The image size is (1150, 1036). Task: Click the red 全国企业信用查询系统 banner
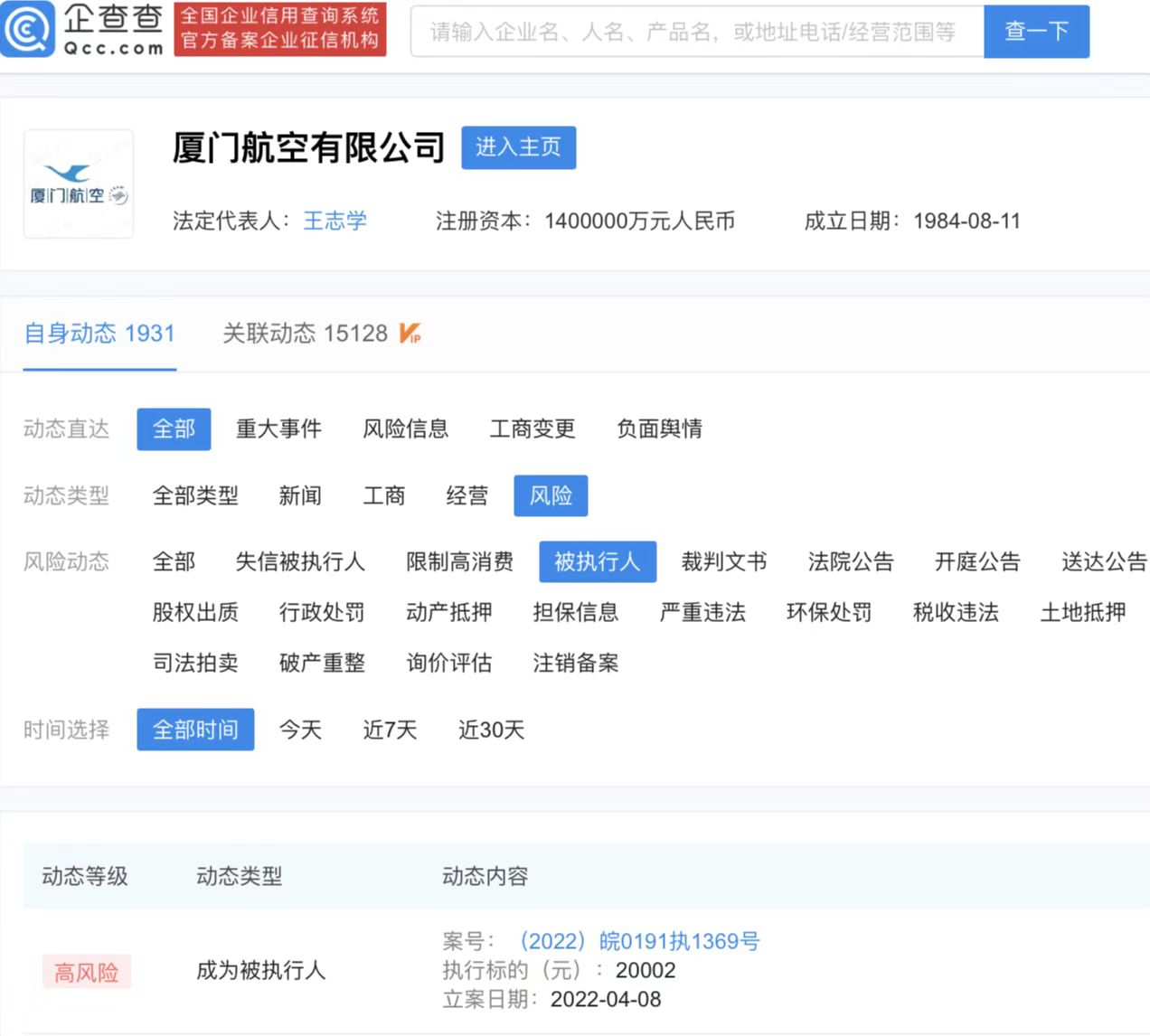click(x=280, y=29)
